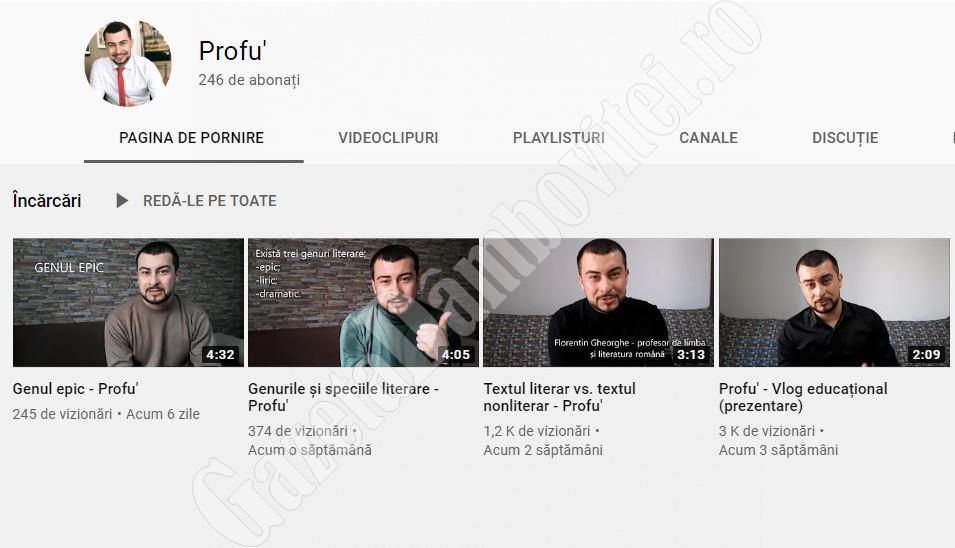Click the Profu' channel avatar picture
Screen dimensions: 955x548
128,64
